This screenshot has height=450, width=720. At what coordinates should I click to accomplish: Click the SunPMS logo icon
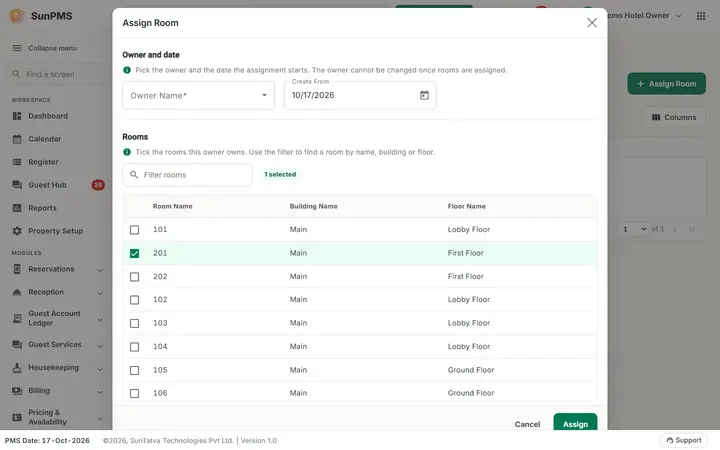[17, 16]
